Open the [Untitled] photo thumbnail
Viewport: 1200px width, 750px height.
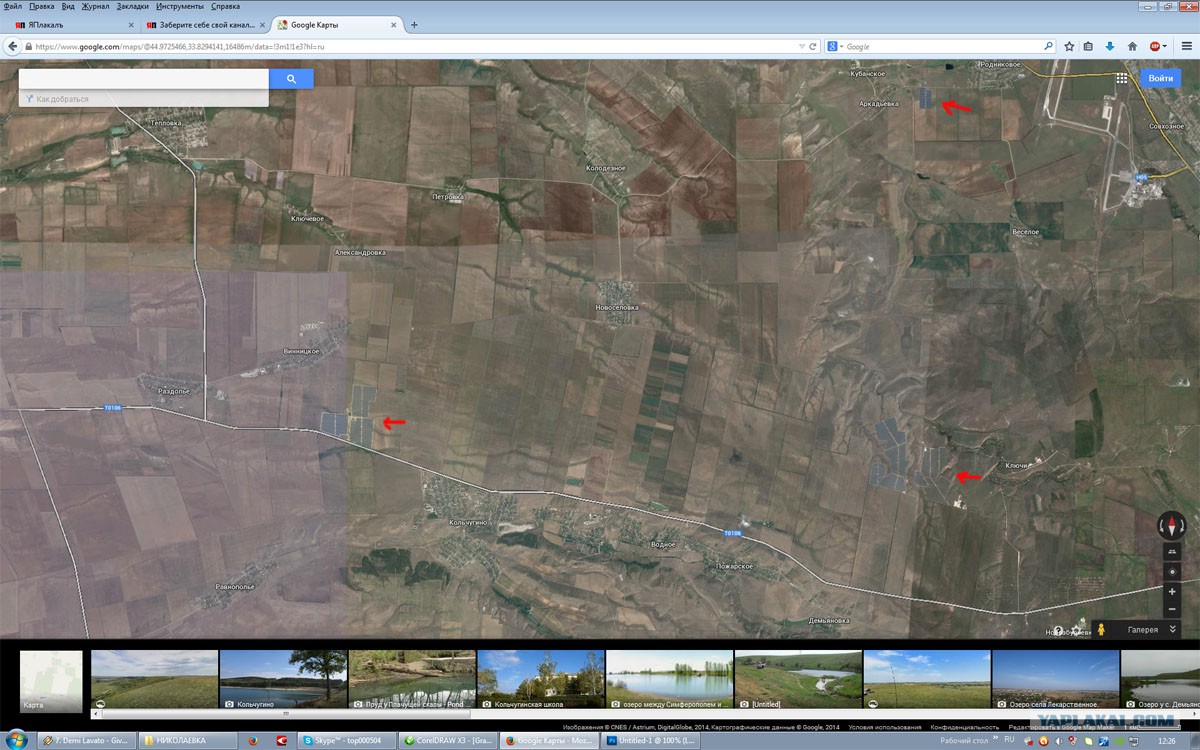click(798, 680)
